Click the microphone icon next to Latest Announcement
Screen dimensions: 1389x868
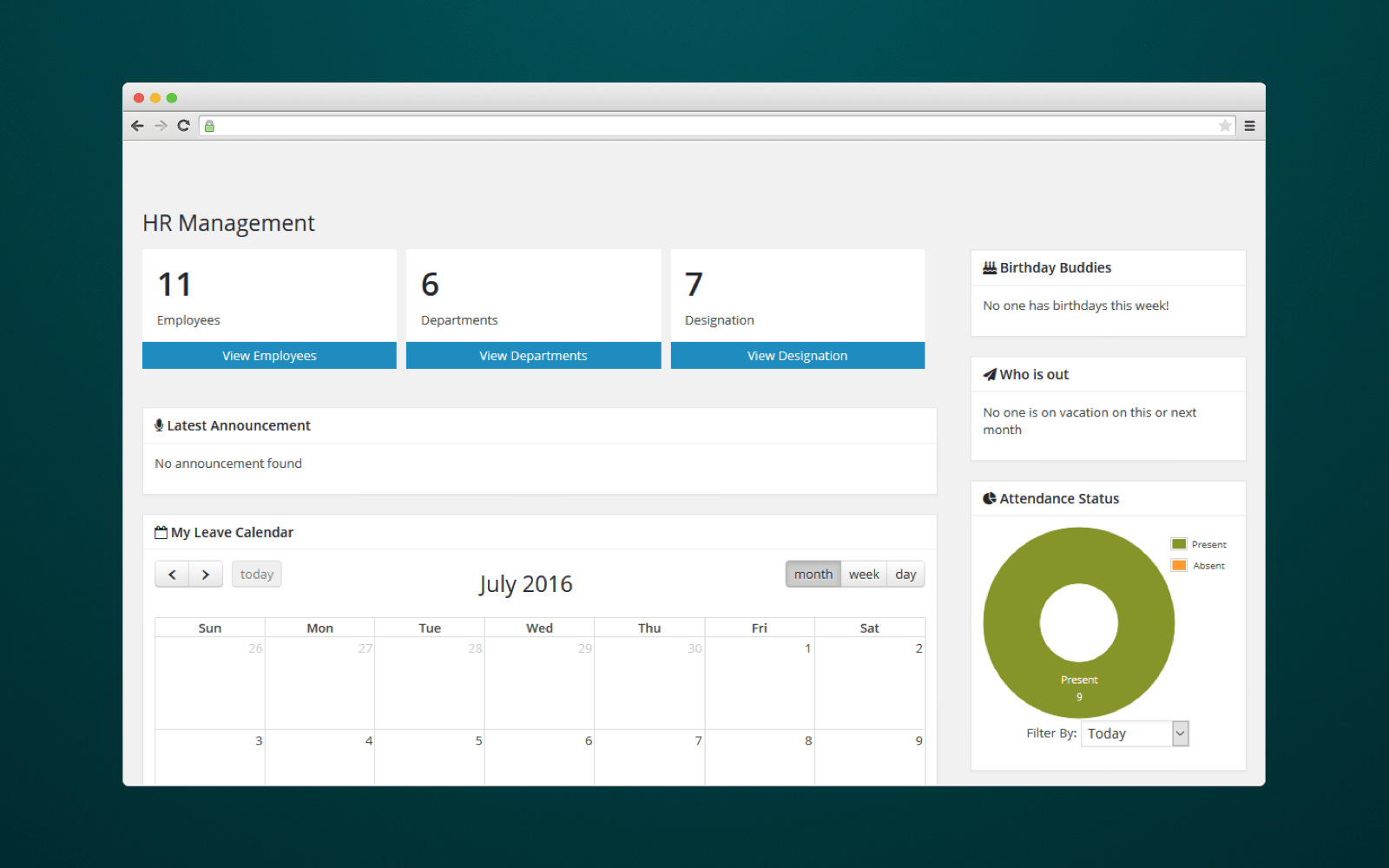coord(159,424)
